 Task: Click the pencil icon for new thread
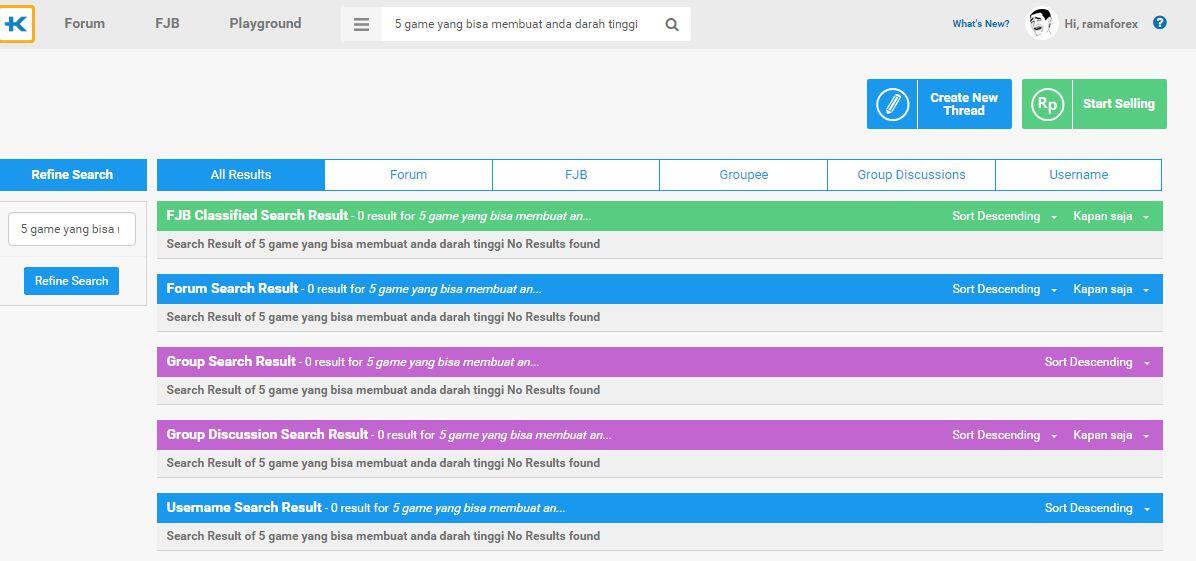point(892,104)
